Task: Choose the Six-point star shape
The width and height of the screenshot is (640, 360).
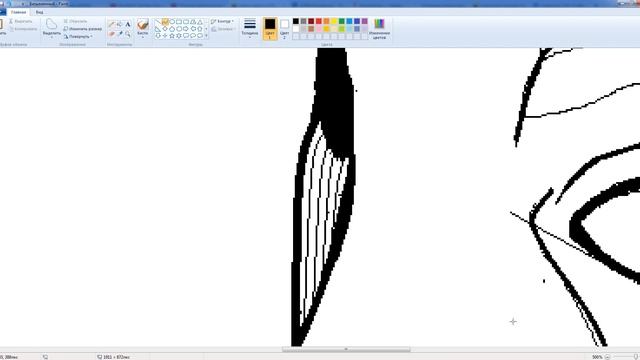Action: click(x=179, y=36)
